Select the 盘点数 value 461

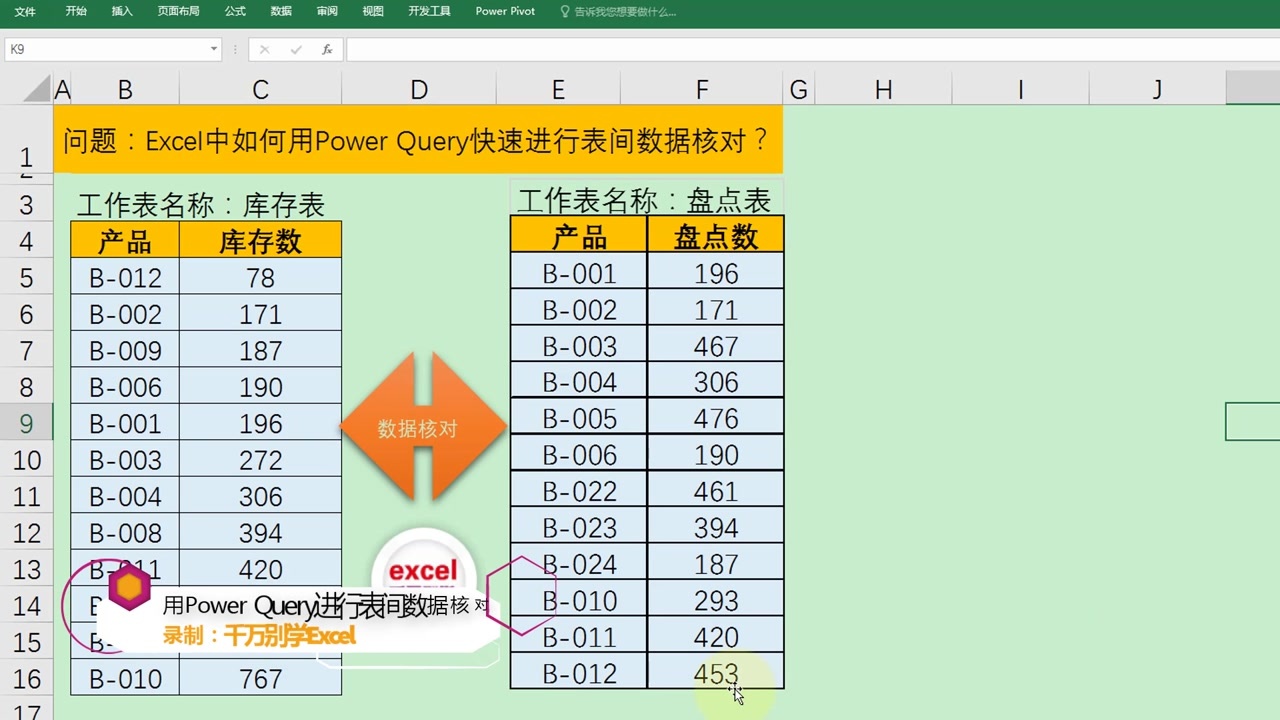[x=715, y=491]
